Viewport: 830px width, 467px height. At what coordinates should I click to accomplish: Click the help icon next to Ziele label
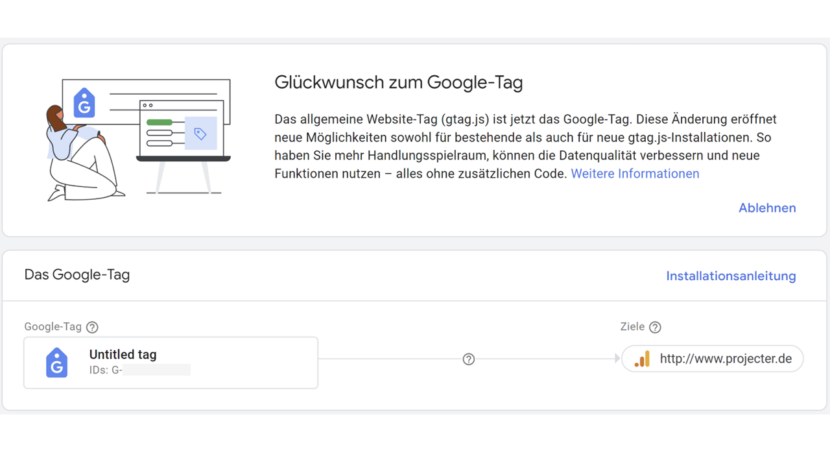(655, 327)
